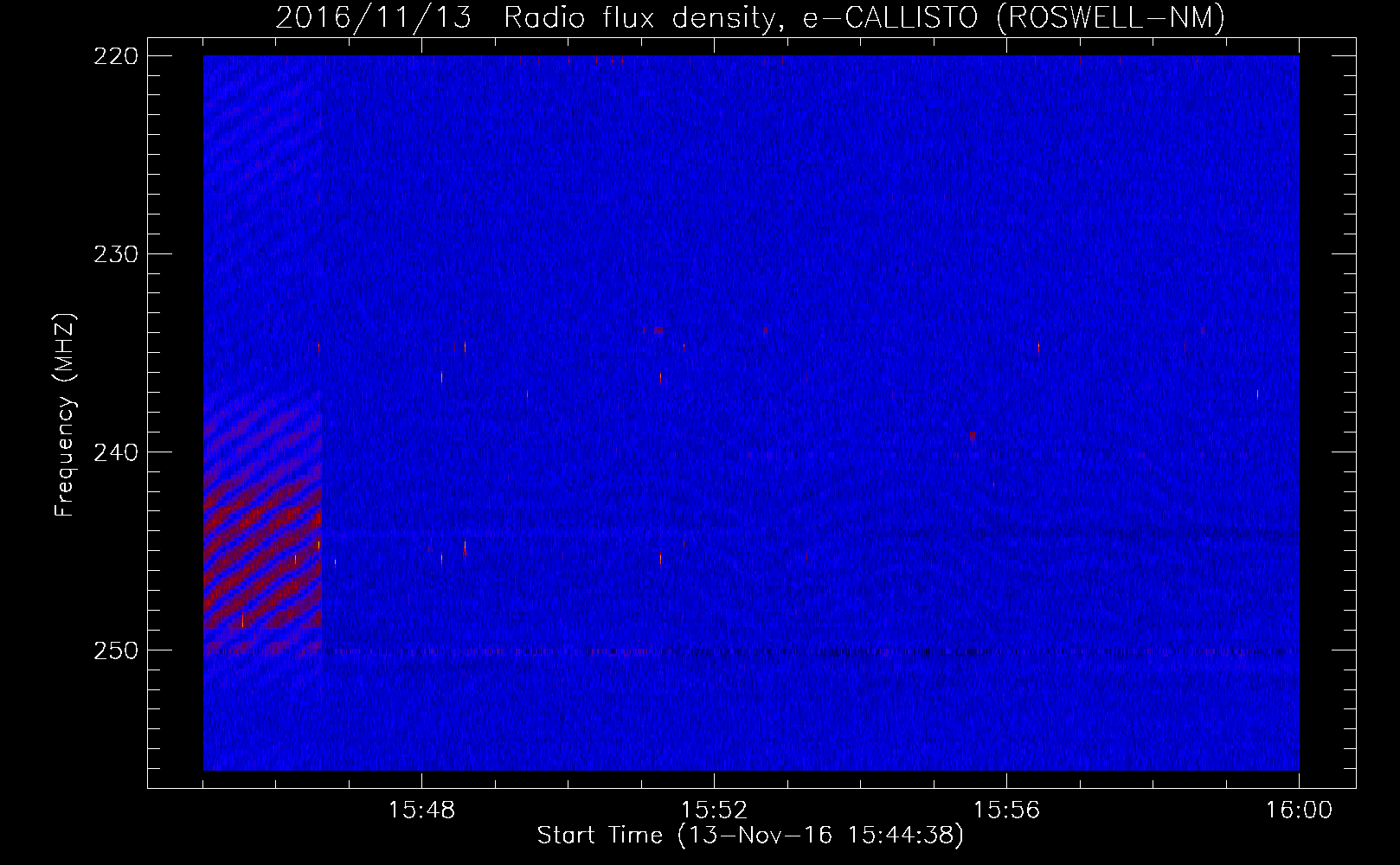The width and height of the screenshot is (1400, 865).
Task: Click the 'Frequency (MHZ)' axis label
Action: (65, 415)
